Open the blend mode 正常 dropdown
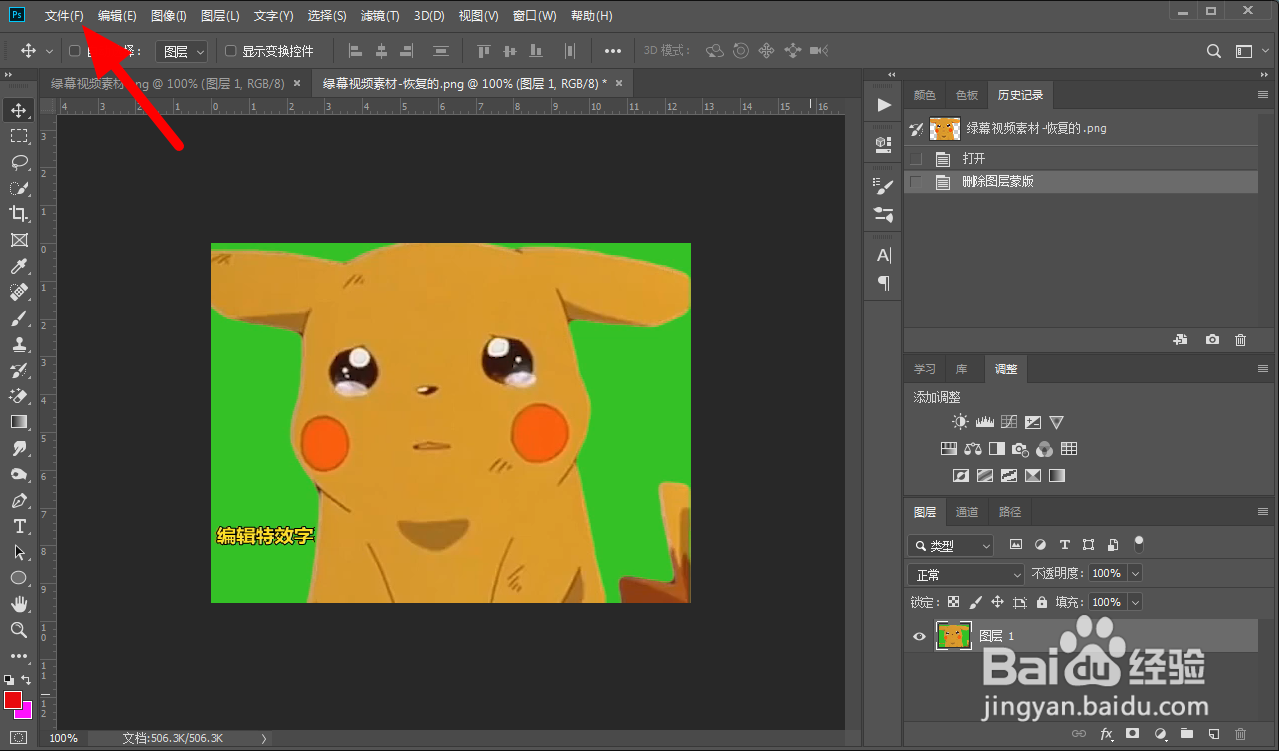The image size is (1279, 751). coord(966,575)
